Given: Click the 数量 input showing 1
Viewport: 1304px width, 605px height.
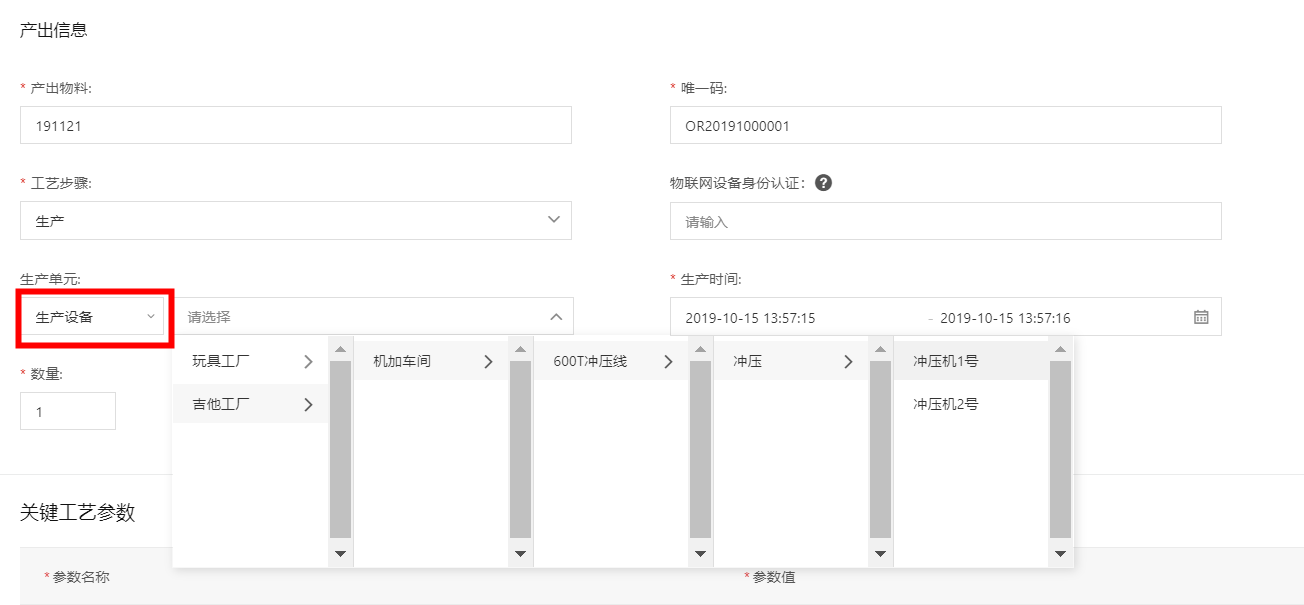Looking at the screenshot, I should 68,411.
